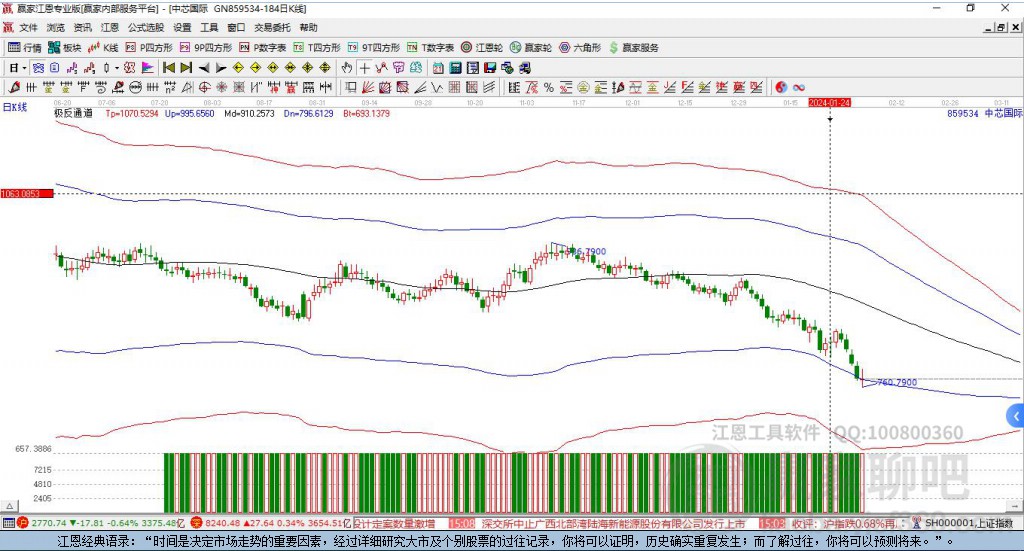
Task: Click the 极反通道 indicator label
Action: tap(74, 114)
